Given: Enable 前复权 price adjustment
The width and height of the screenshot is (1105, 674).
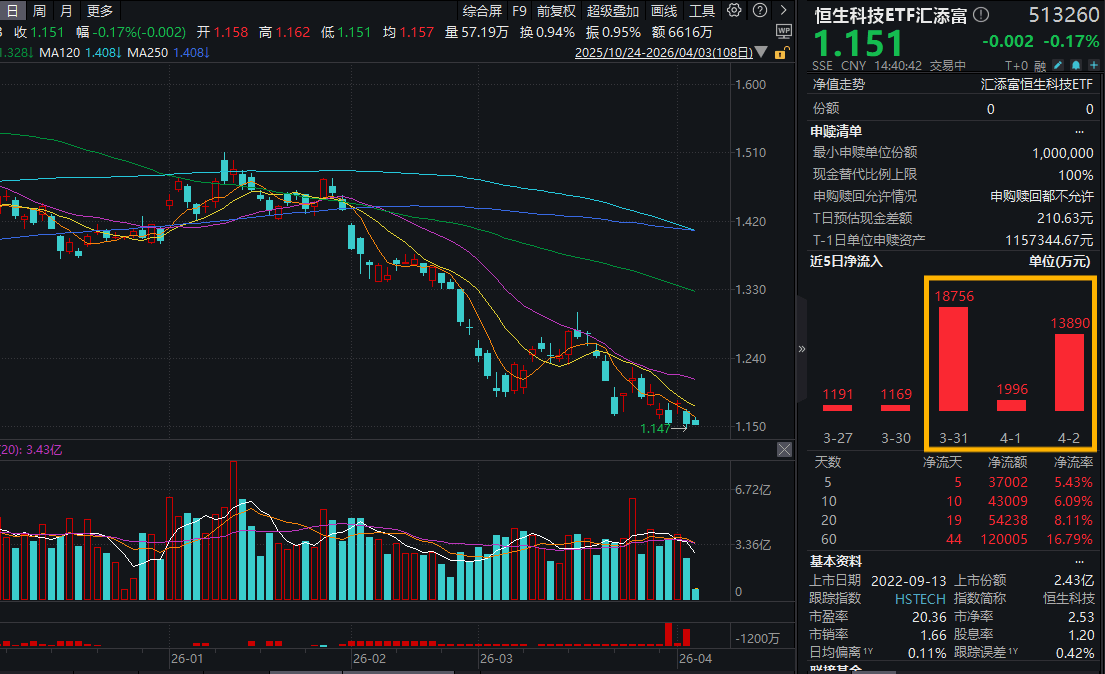Looking at the screenshot, I should tap(555, 11).
